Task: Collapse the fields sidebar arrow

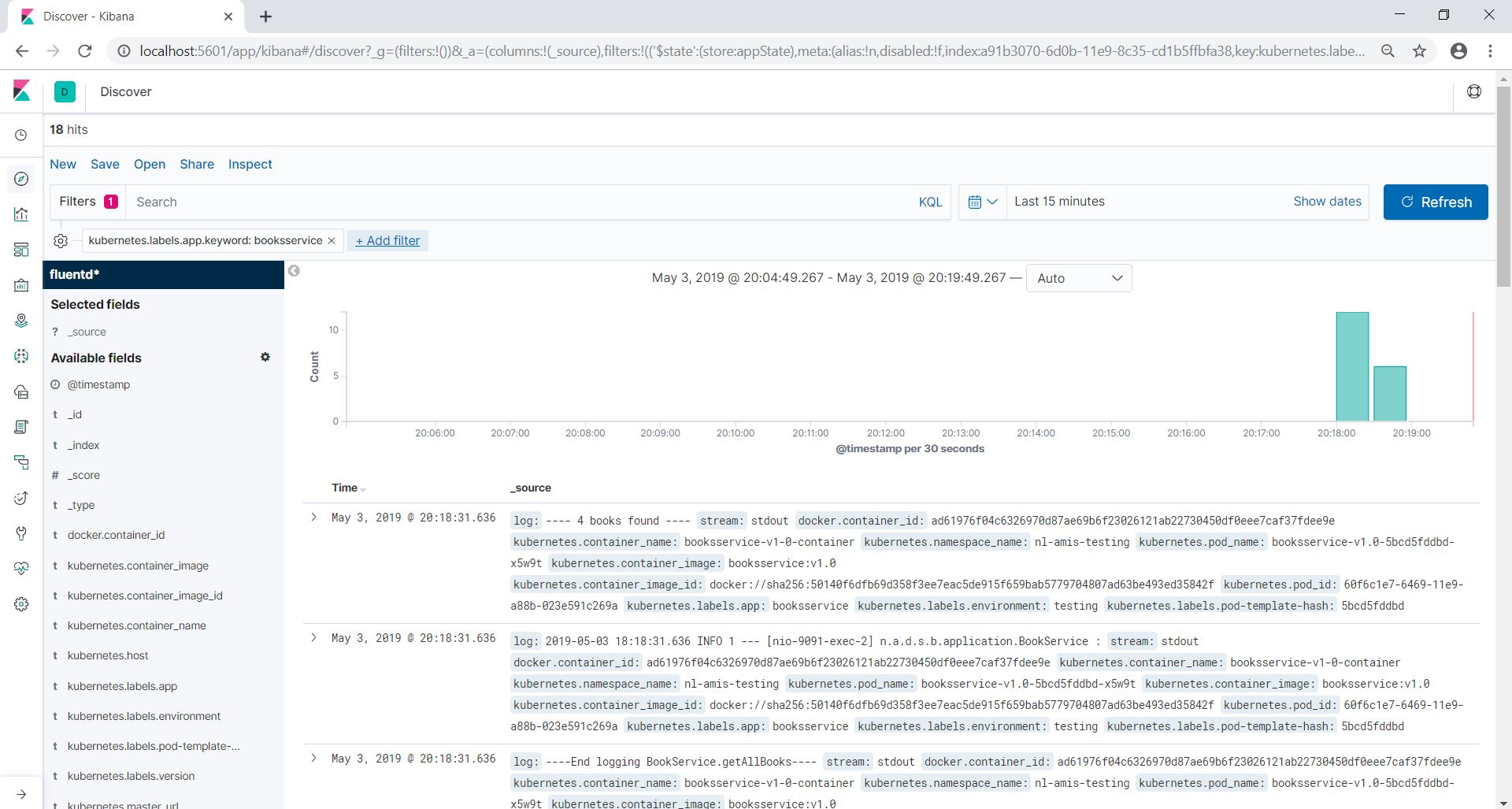Action: click(x=294, y=271)
